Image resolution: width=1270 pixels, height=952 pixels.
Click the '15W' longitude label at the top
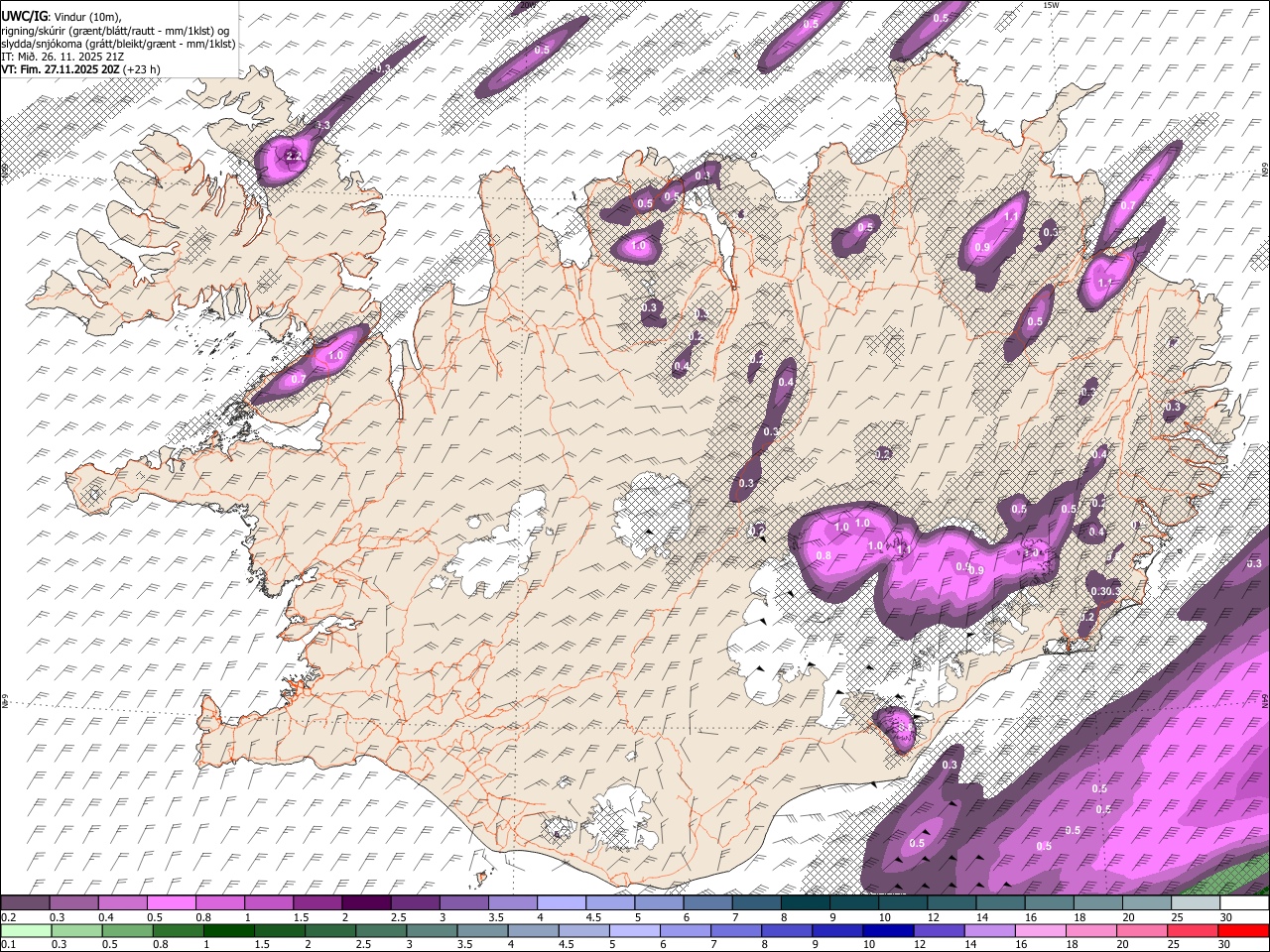point(1052,5)
